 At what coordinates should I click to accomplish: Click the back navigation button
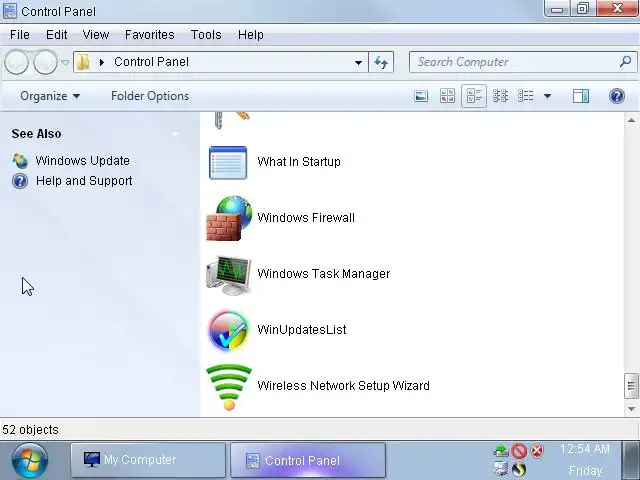coord(16,62)
